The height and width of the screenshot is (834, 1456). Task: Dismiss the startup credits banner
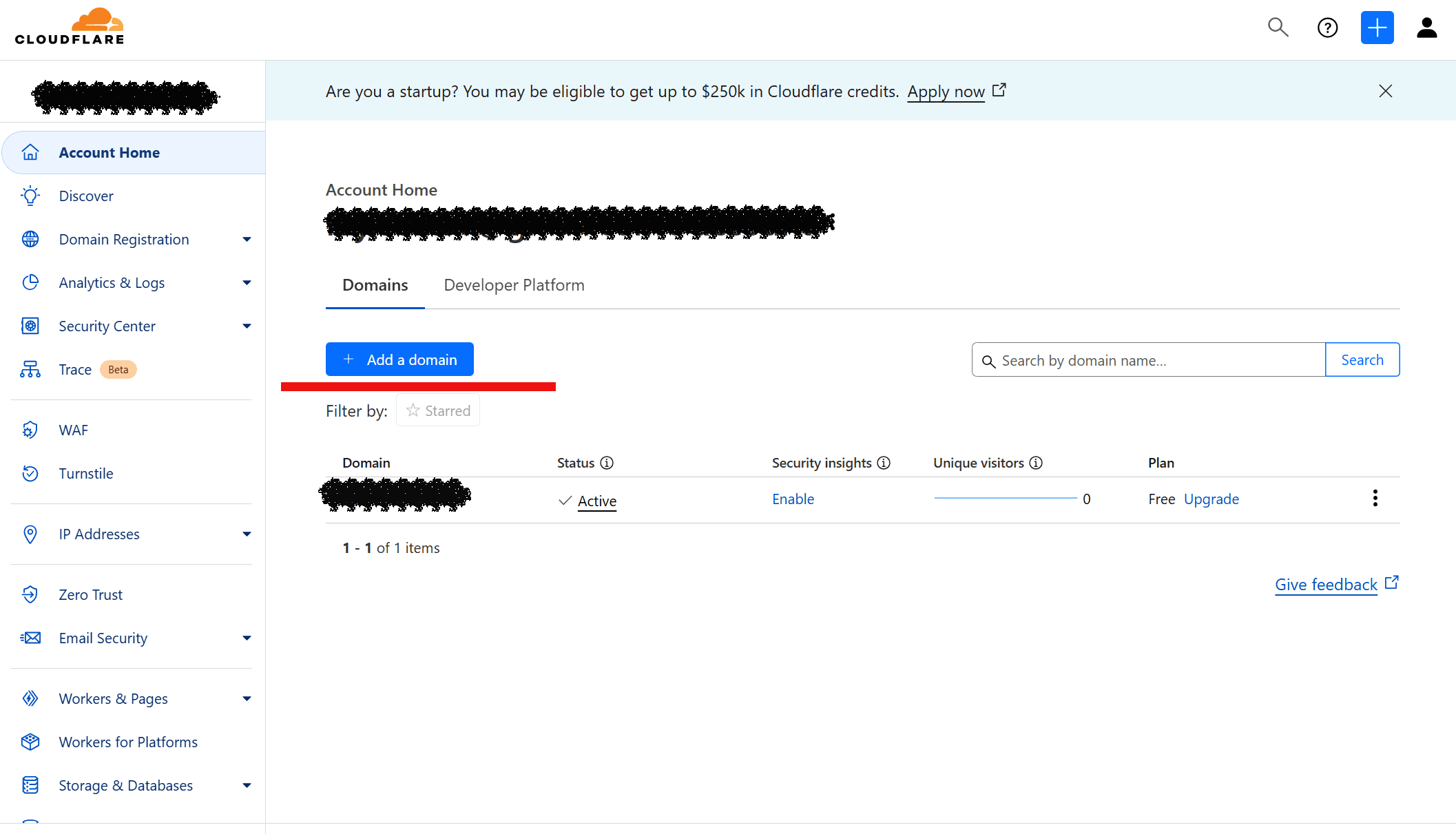pyautogui.click(x=1386, y=91)
